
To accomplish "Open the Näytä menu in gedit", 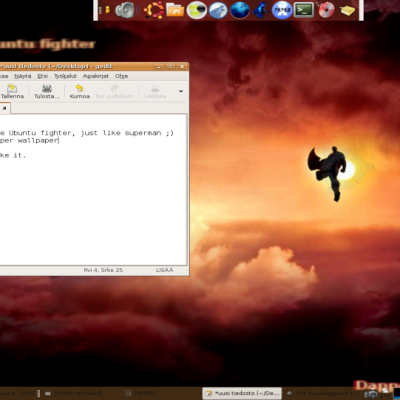I will [23, 76].
